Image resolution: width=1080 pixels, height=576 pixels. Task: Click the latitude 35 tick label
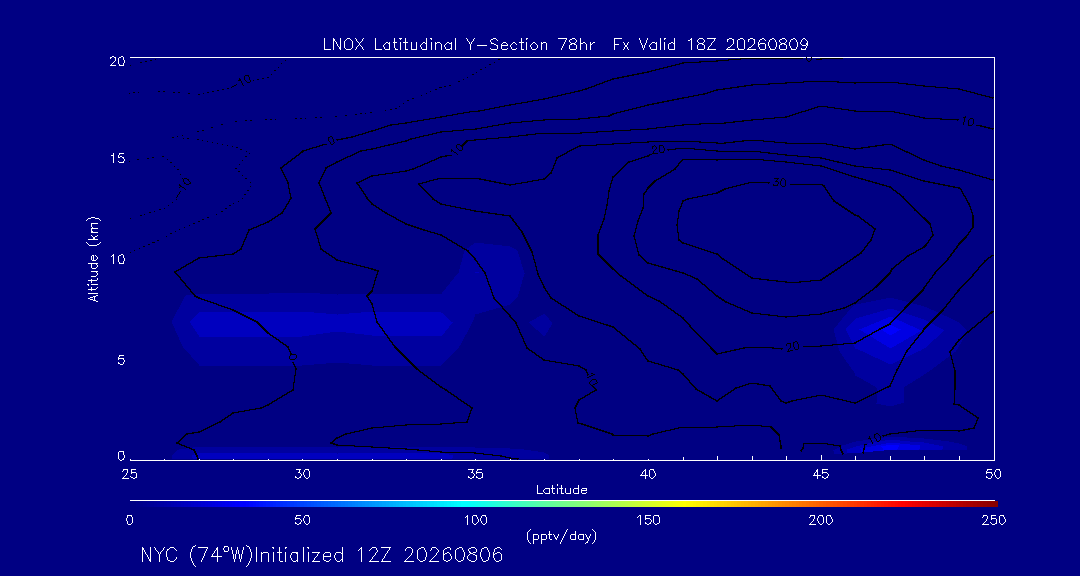click(x=475, y=473)
